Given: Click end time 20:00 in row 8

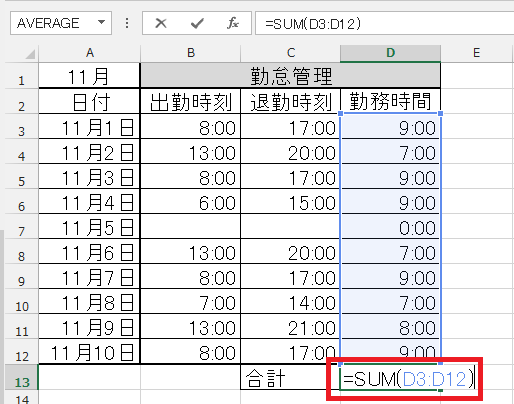Looking at the screenshot, I should (x=290, y=251).
